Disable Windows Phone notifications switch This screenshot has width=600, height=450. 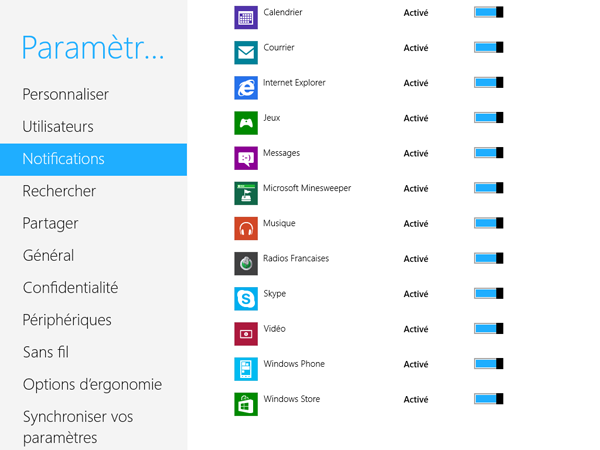pyautogui.click(x=488, y=364)
